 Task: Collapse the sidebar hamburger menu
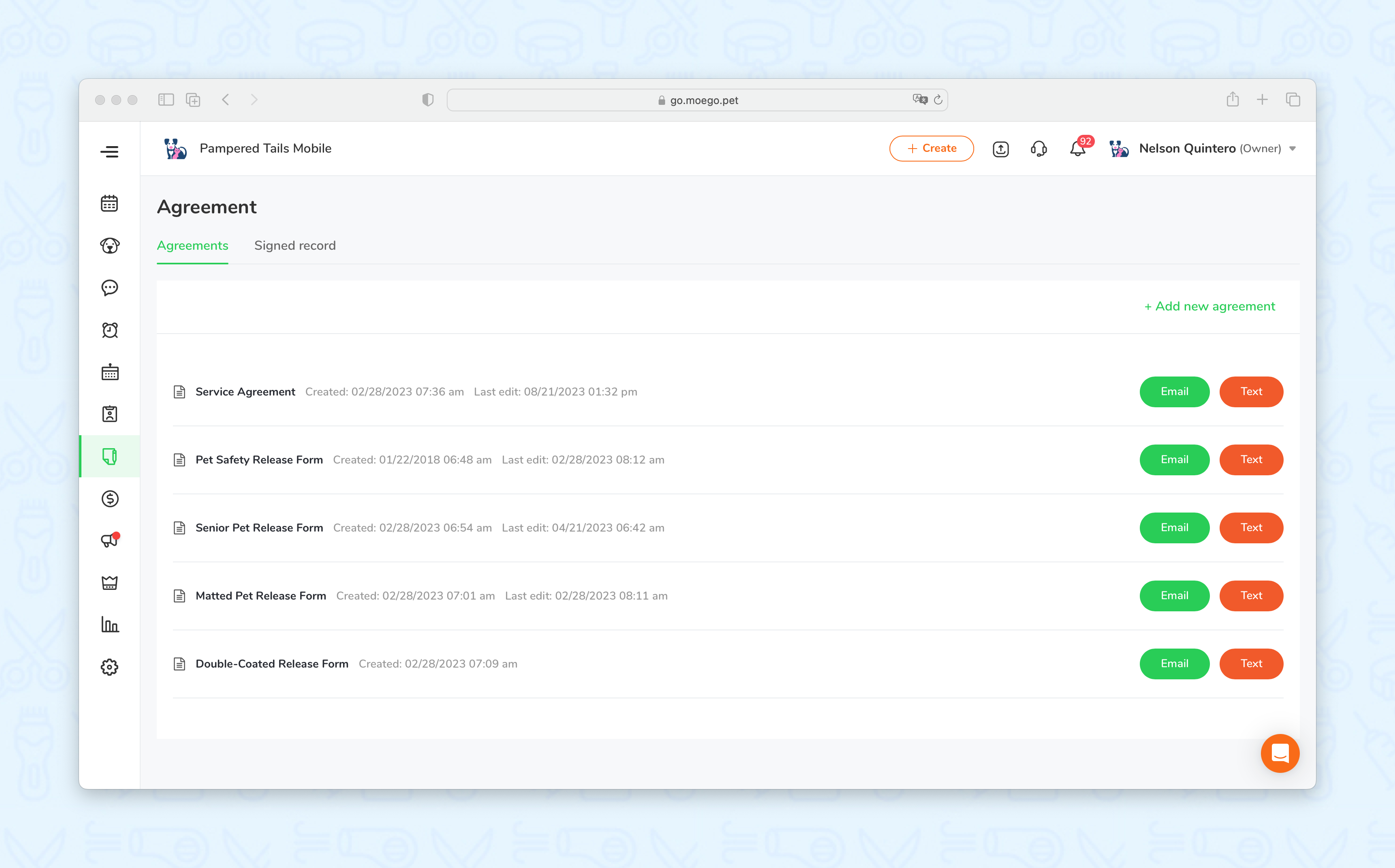[109, 151]
